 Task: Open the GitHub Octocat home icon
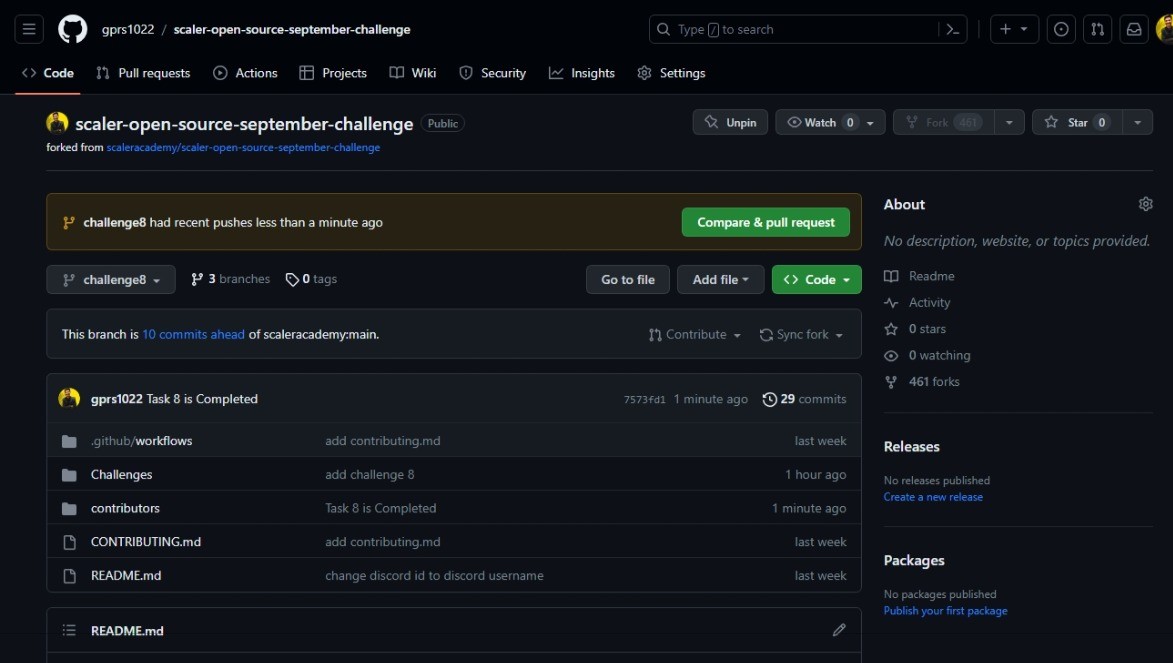[x=70, y=29]
